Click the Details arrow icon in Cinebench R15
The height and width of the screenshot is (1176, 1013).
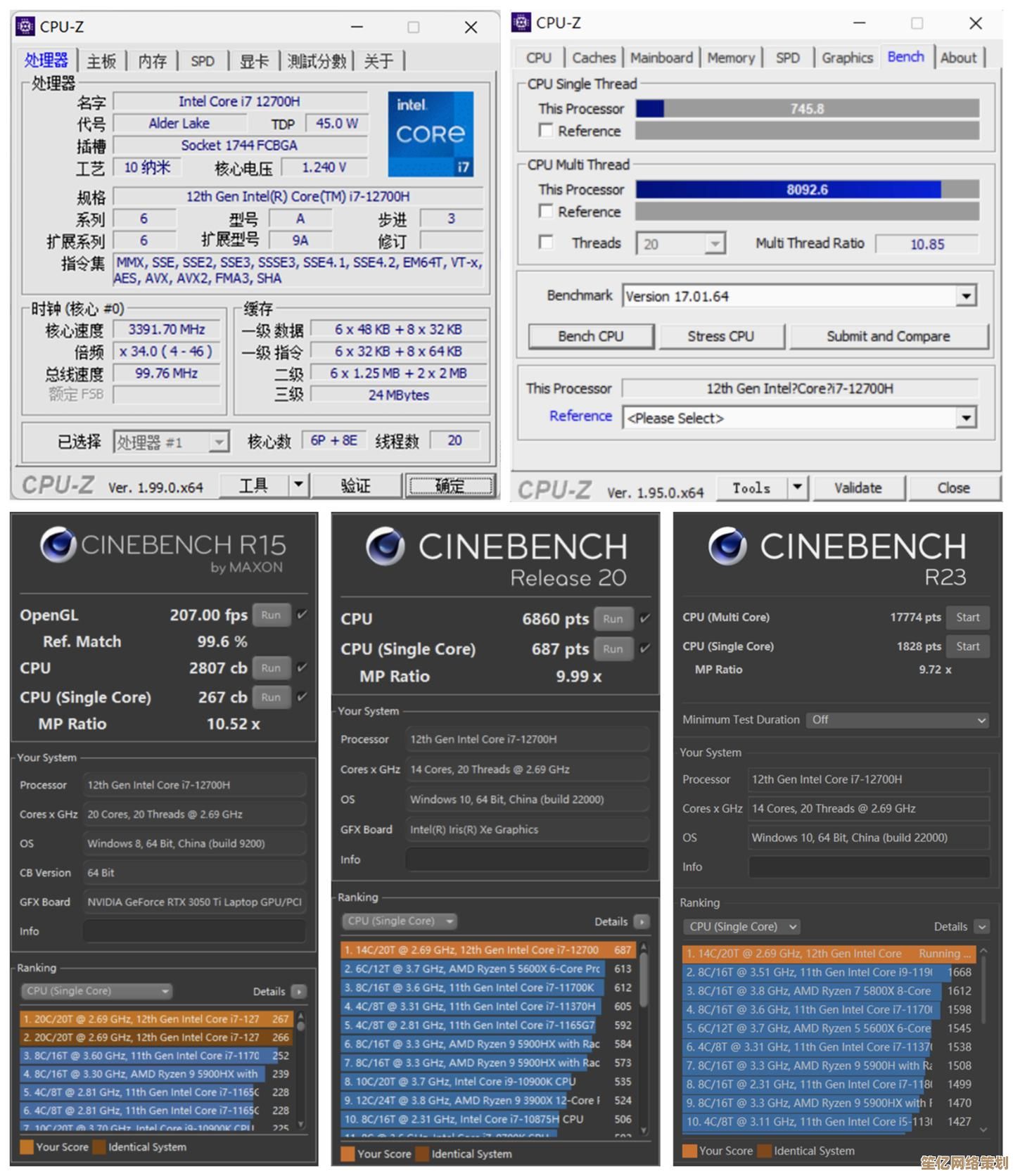[299, 991]
